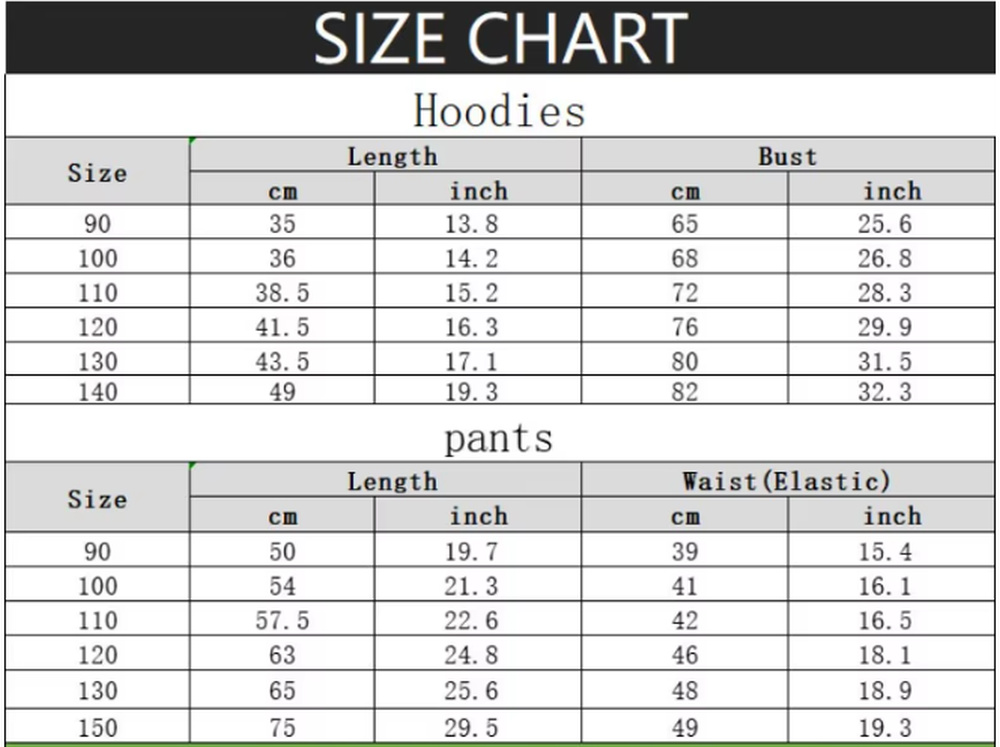
Task: Click the 43.5 cm hoodie length cell
Action: (x=282, y=361)
